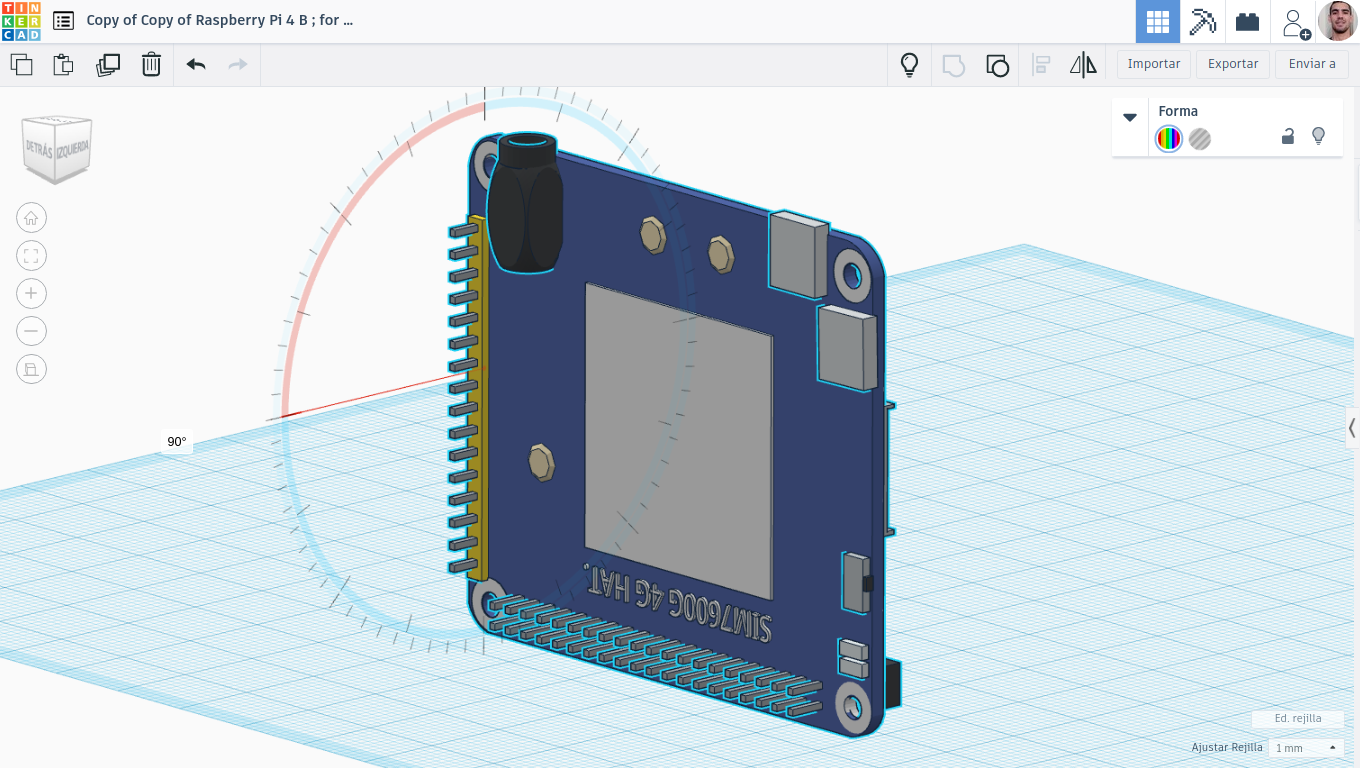Image resolution: width=1360 pixels, height=768 pixels.
Task: Delete selection with trash icon
Action: click(151, 65)
